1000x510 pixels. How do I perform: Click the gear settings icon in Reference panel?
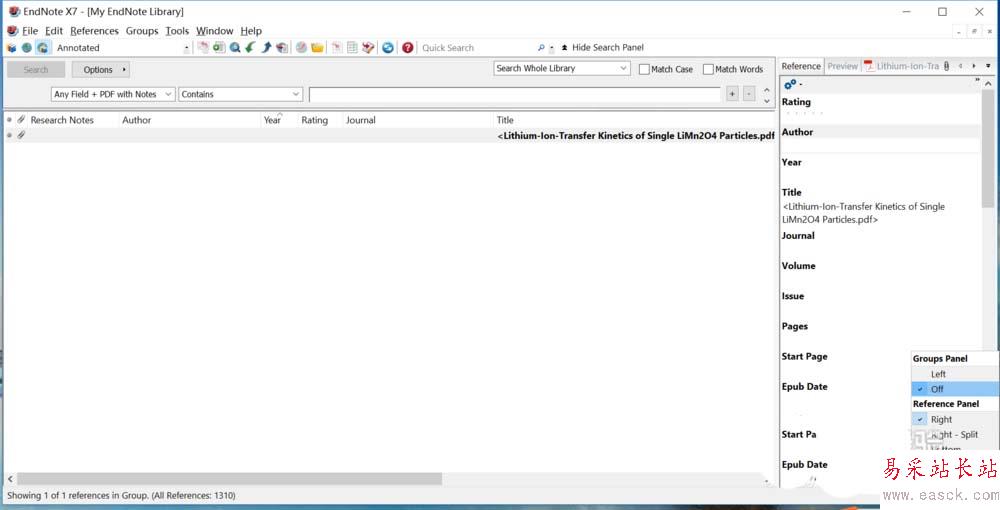pyautogui.click(x=790, y=84)
